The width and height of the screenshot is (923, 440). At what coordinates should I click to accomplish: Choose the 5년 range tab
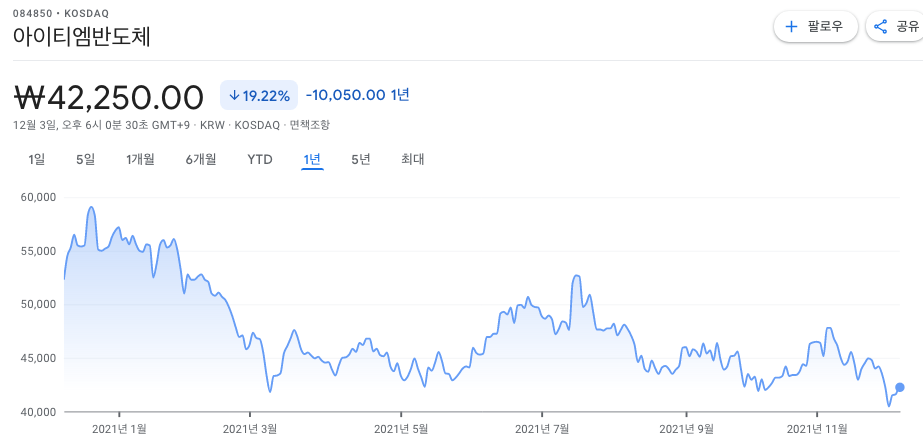[x=361, y=159]
